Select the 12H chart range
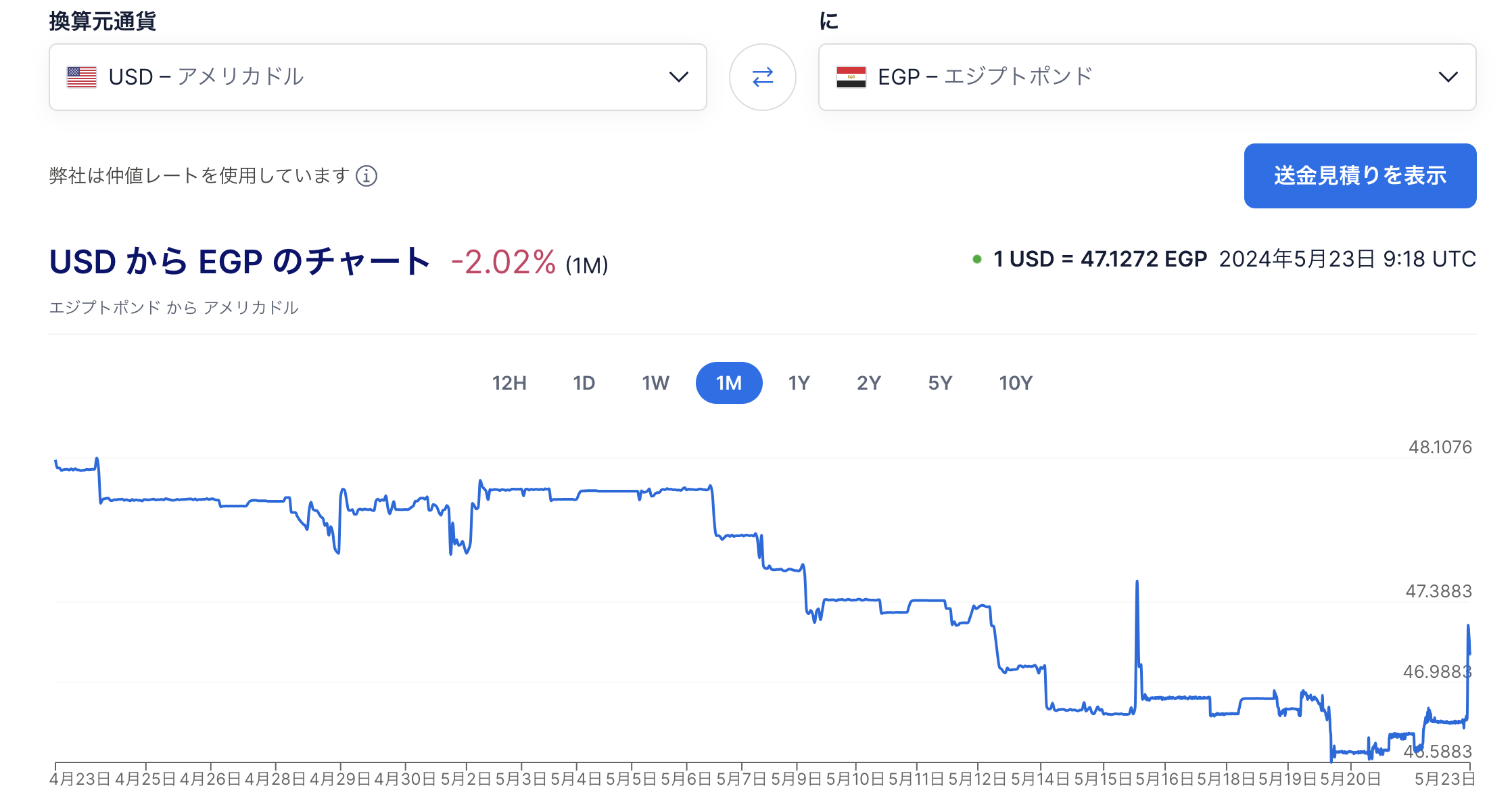Screen dimensions: 1512x801 tap(509, 383)
